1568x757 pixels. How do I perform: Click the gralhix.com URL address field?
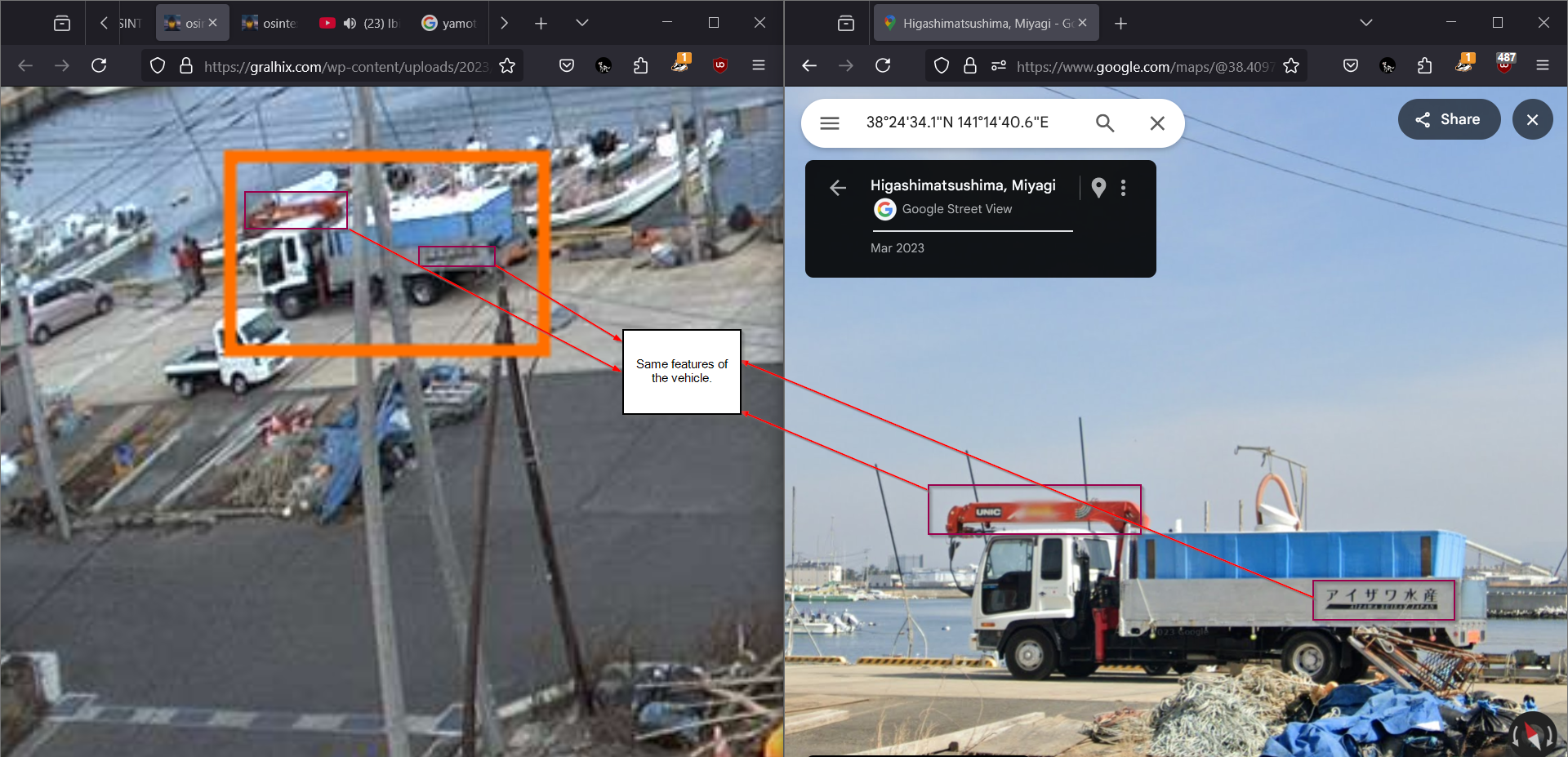click(343, 66)
